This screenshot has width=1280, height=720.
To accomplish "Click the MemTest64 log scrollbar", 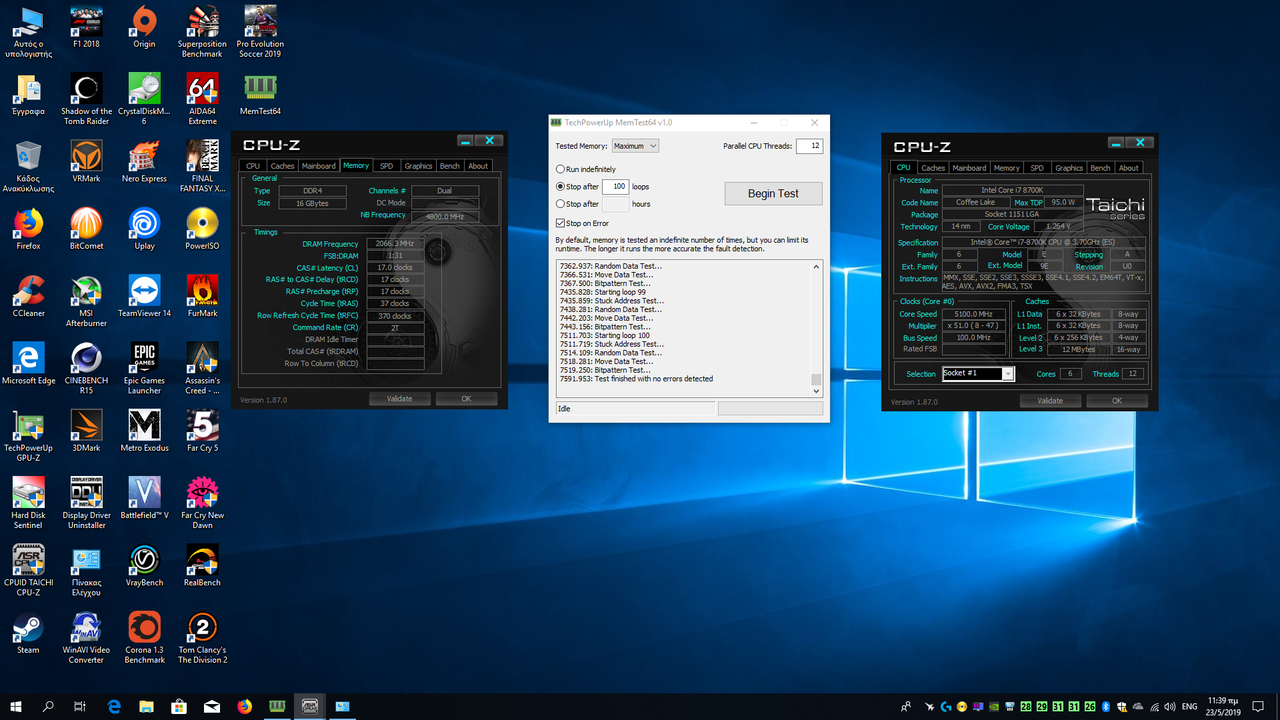I will tap(816, 328).
